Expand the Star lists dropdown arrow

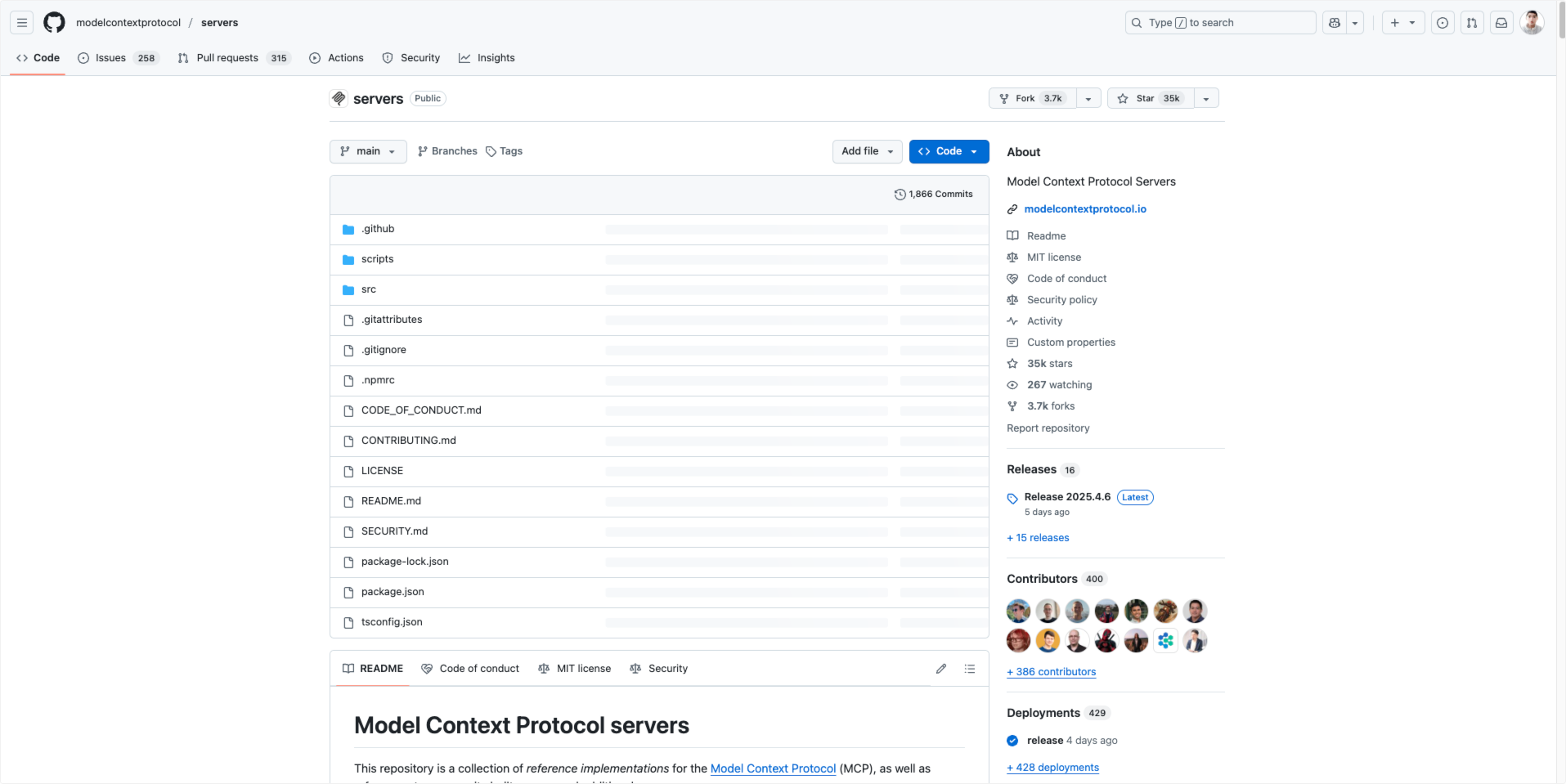[1206, 98]
